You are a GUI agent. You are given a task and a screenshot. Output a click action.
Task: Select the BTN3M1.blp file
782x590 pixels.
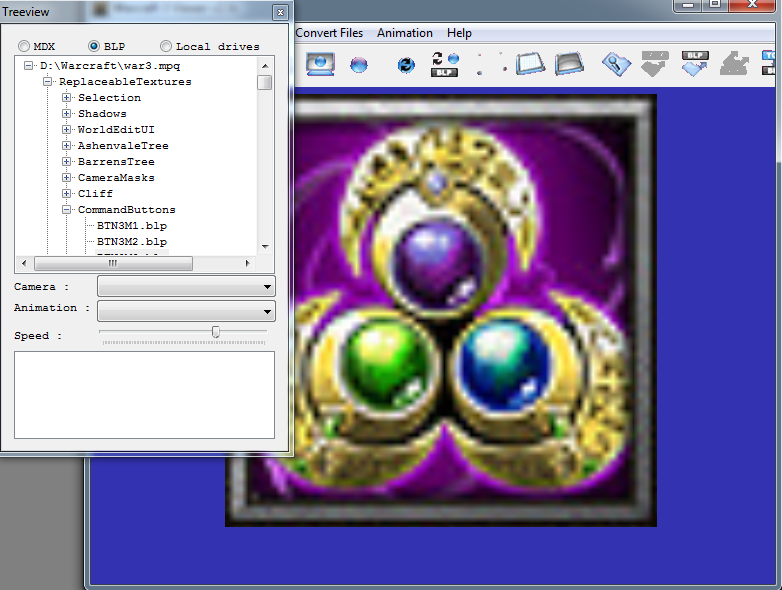pyautogui.click(x=132, y=226)
